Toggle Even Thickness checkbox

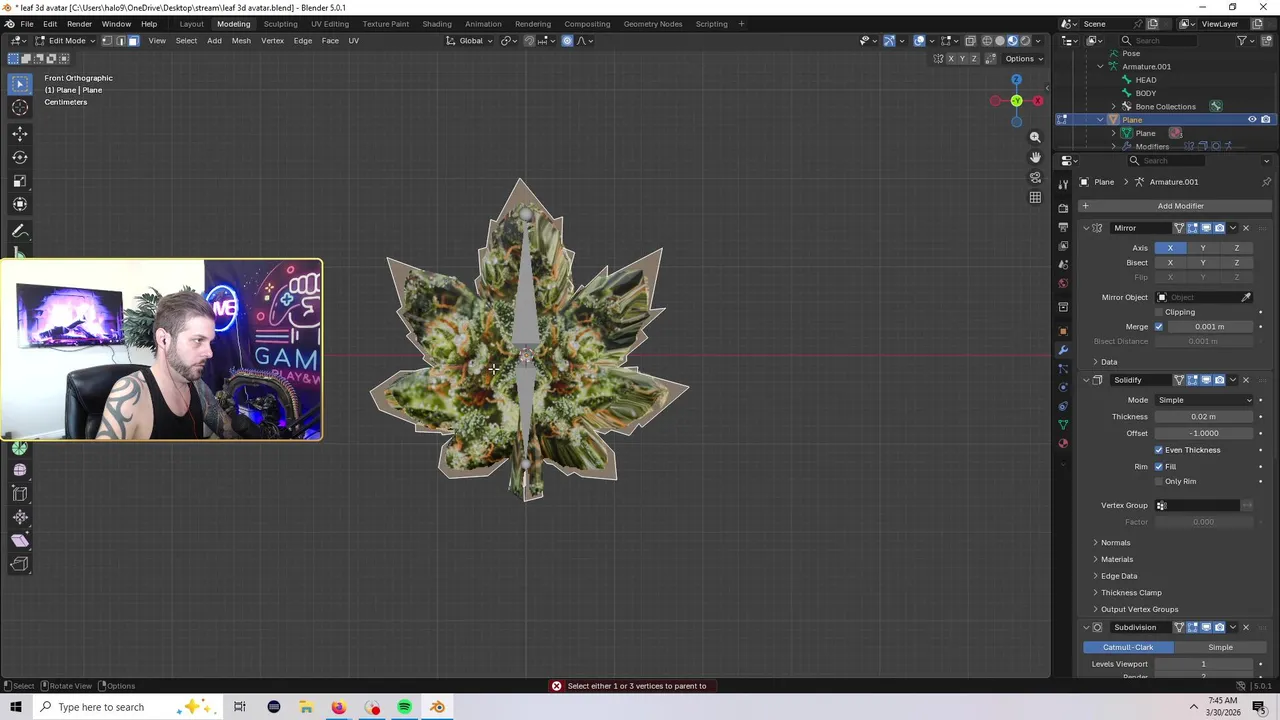(x=1159, y=450)
